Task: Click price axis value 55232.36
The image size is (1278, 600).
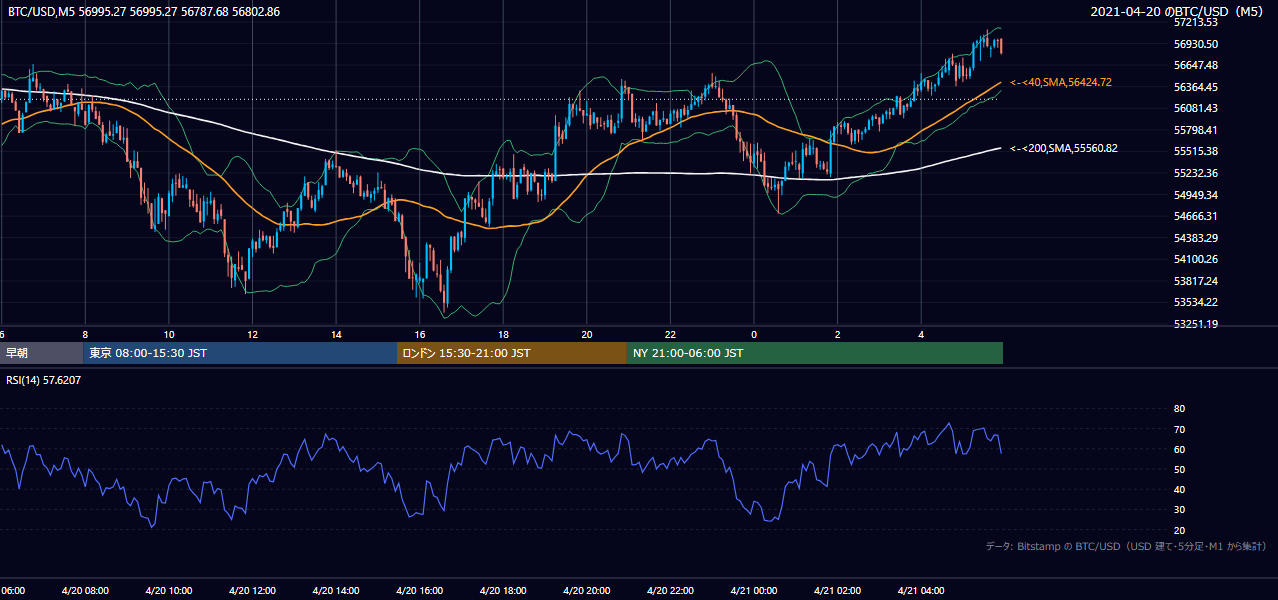Action: point(1196,173)
